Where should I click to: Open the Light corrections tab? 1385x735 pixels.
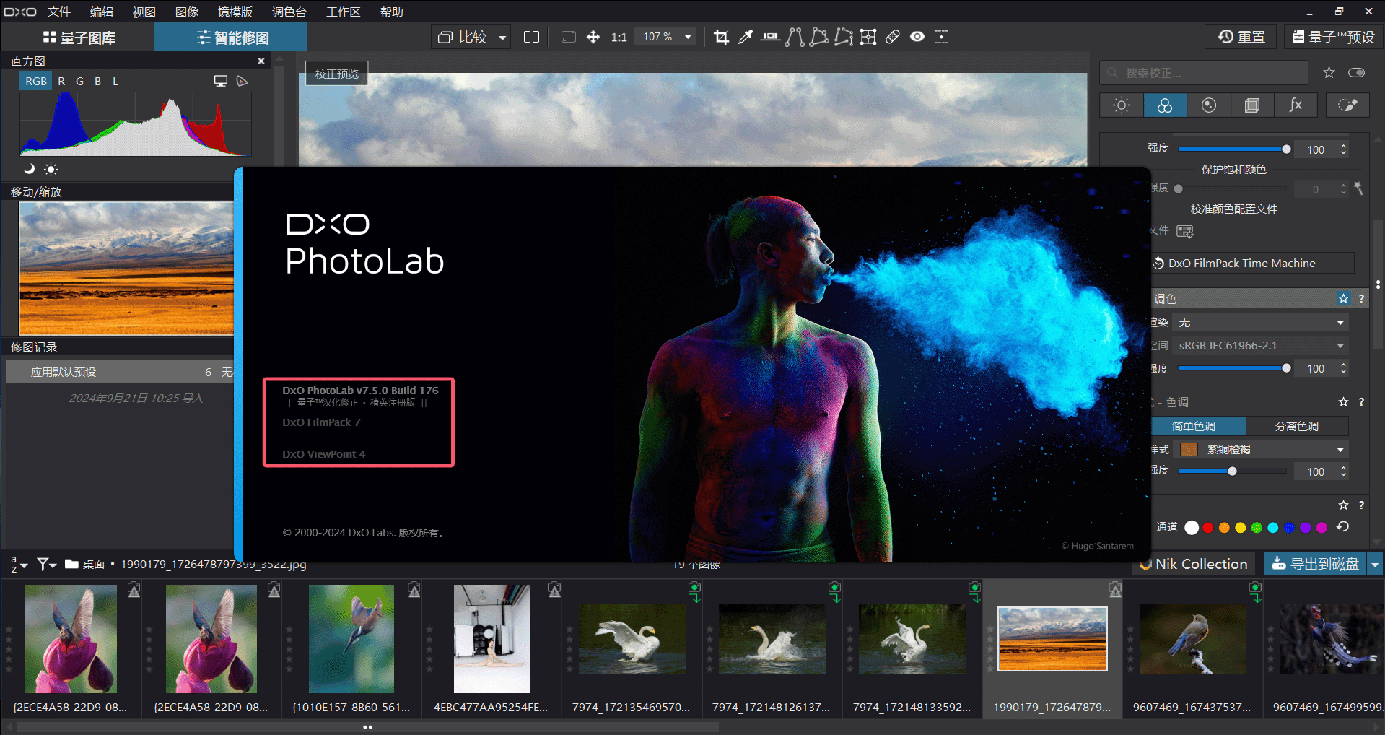[1121, 105]
